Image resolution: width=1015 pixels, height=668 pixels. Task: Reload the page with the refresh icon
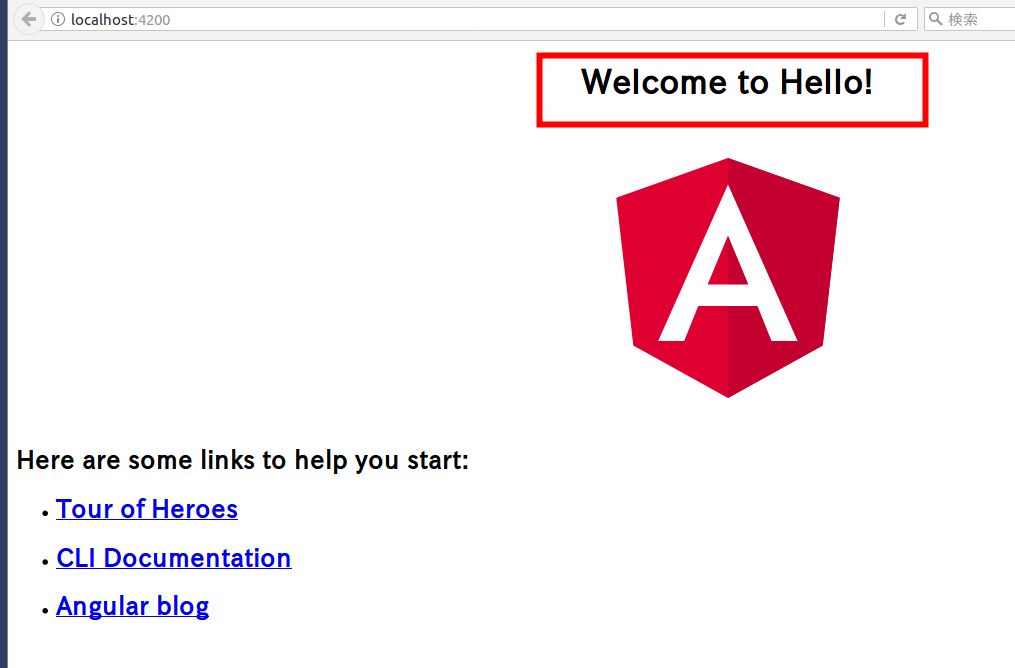click(900, 19)
